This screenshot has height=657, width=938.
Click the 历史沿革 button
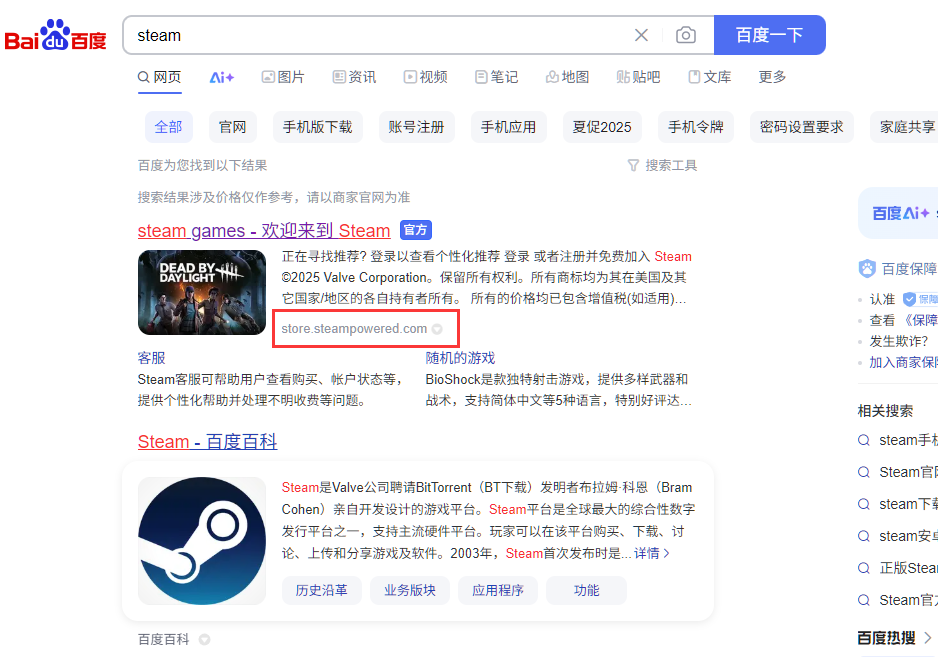(322, 591)
